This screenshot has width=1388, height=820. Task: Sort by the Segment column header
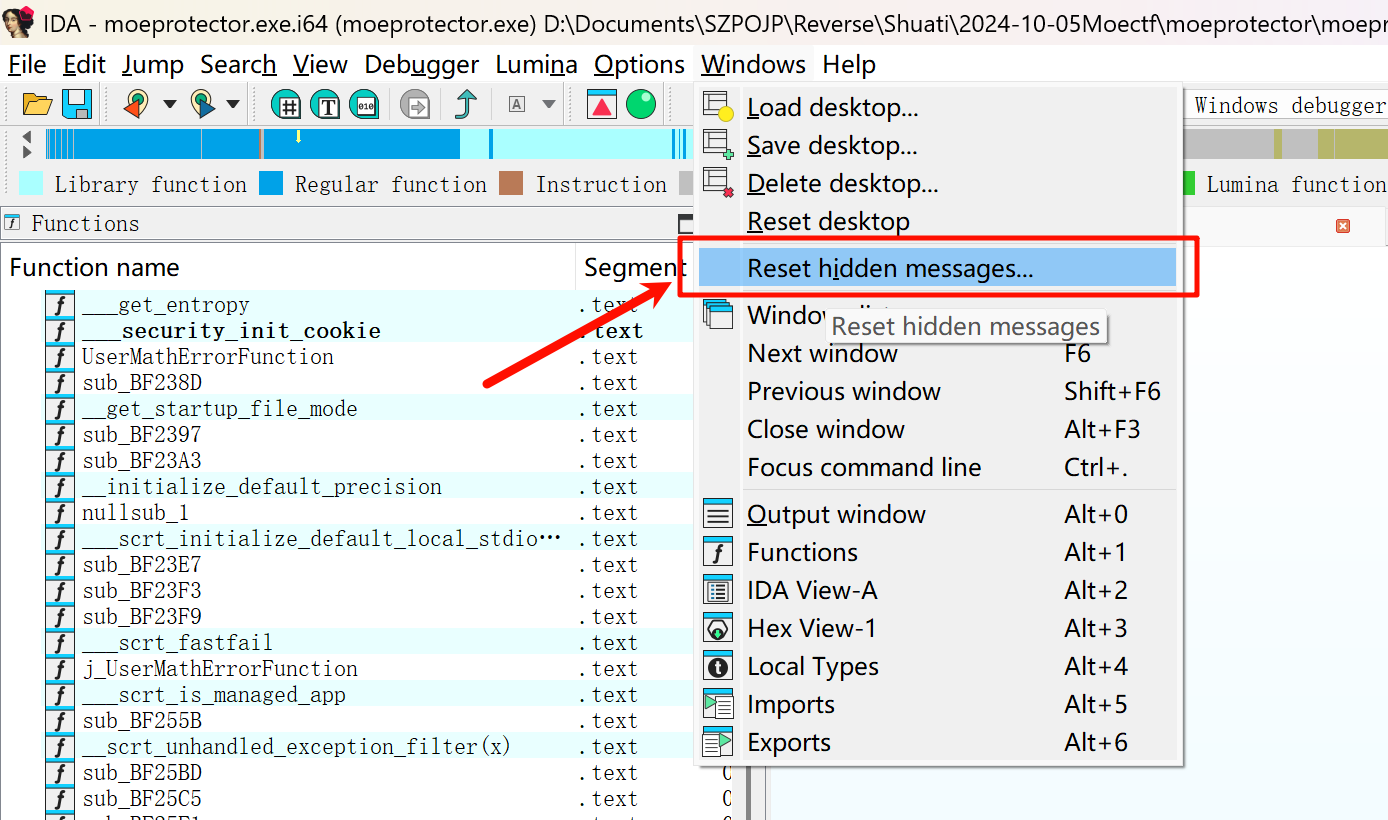tap(635, 268)
